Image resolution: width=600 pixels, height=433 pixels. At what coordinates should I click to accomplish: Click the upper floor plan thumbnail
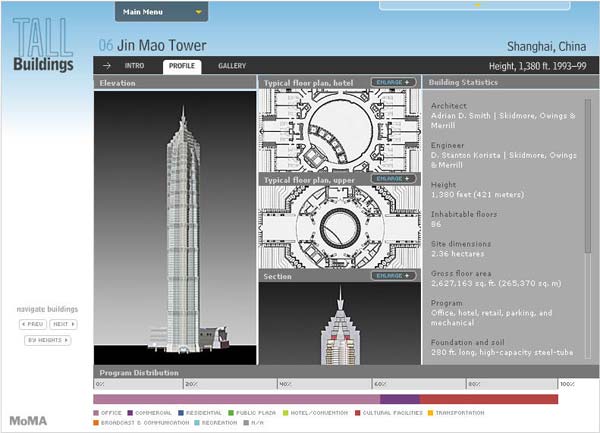340,227
